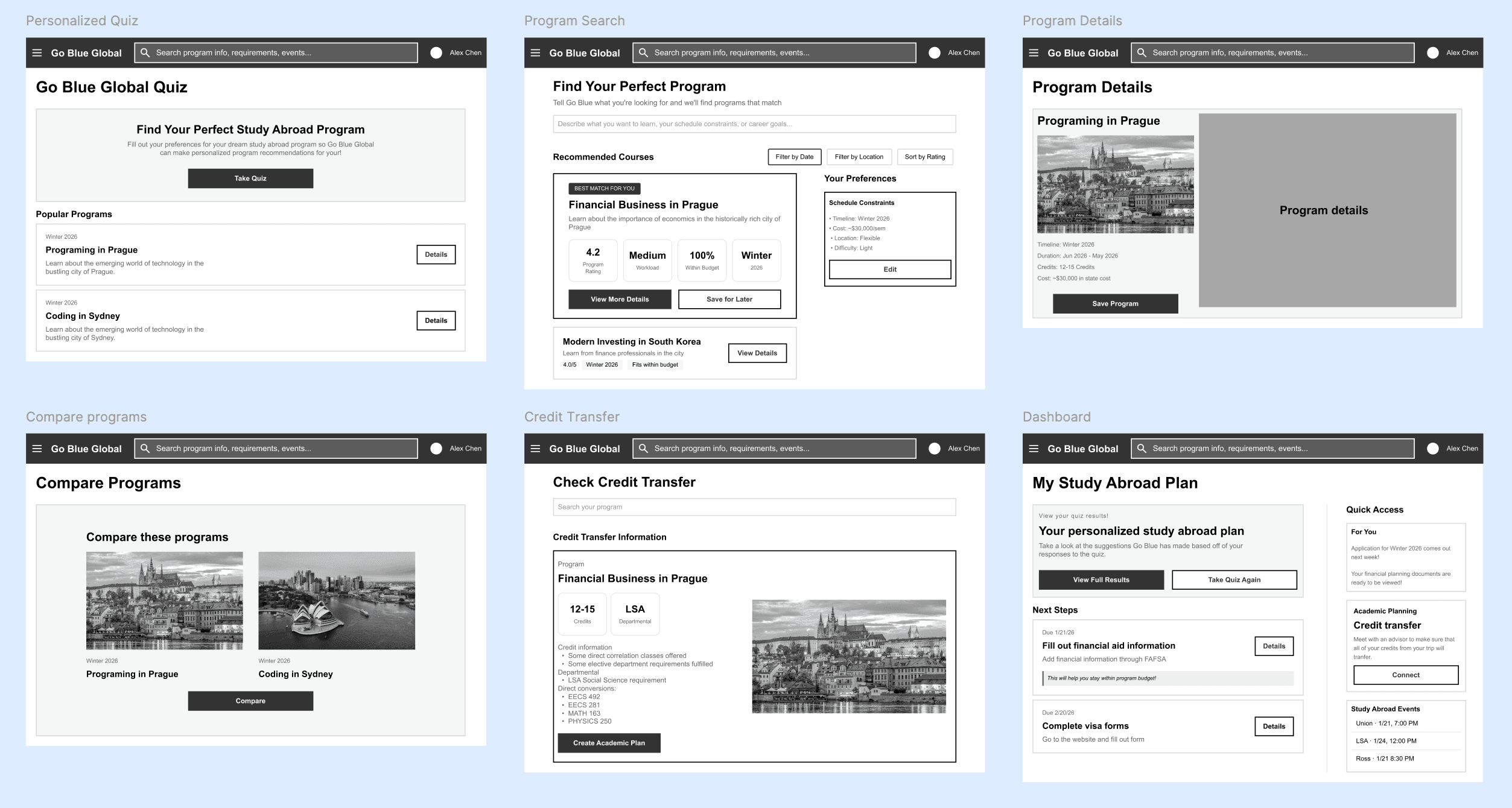Image resolution: width=1512 pixels, height=808 pixels.
Task: Click the Dashboard frame's hamburger menu icon
Action: tap(1034, 449)
